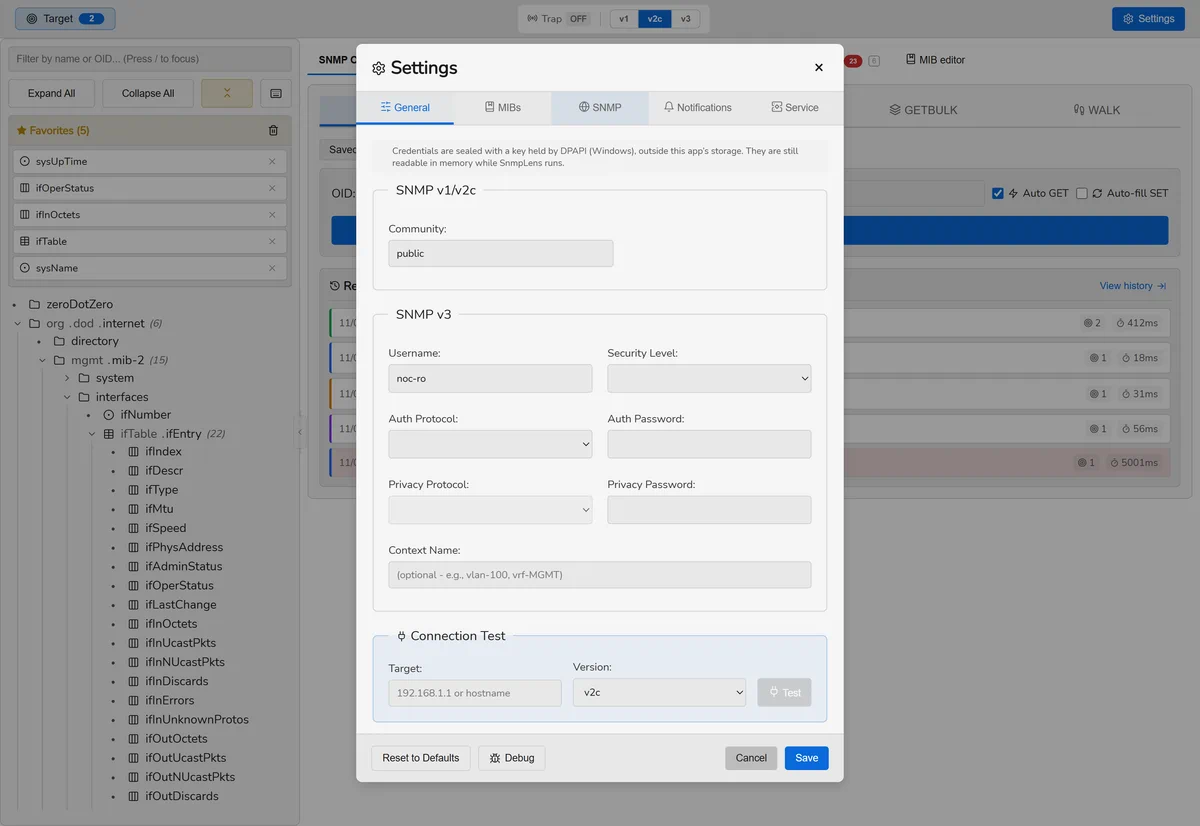Click the Community input field

pyautogui.click(x=501, y=253)
